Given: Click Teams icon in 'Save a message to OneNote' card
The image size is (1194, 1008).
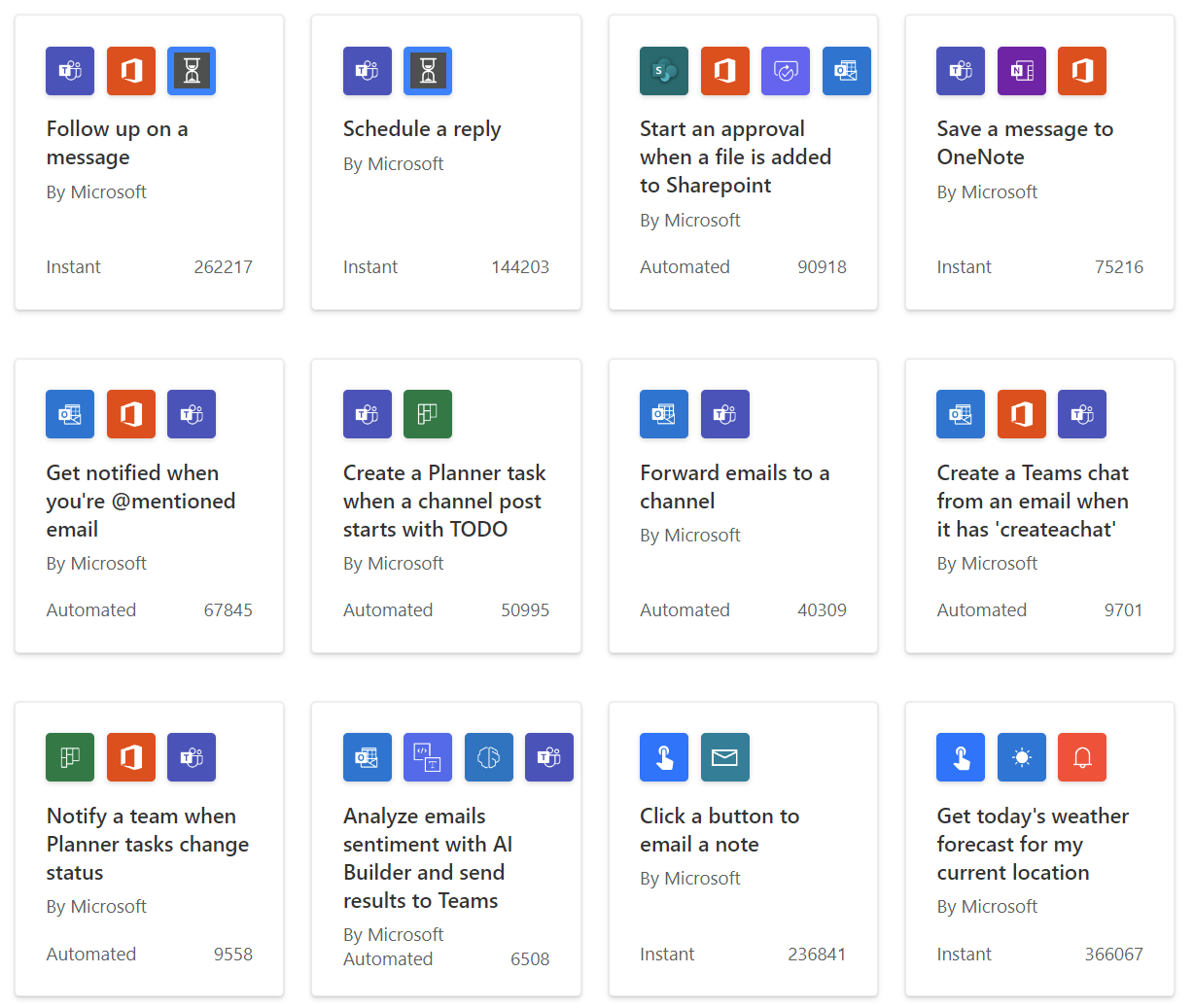Looking at the screenshot, I should pos(961,71).
